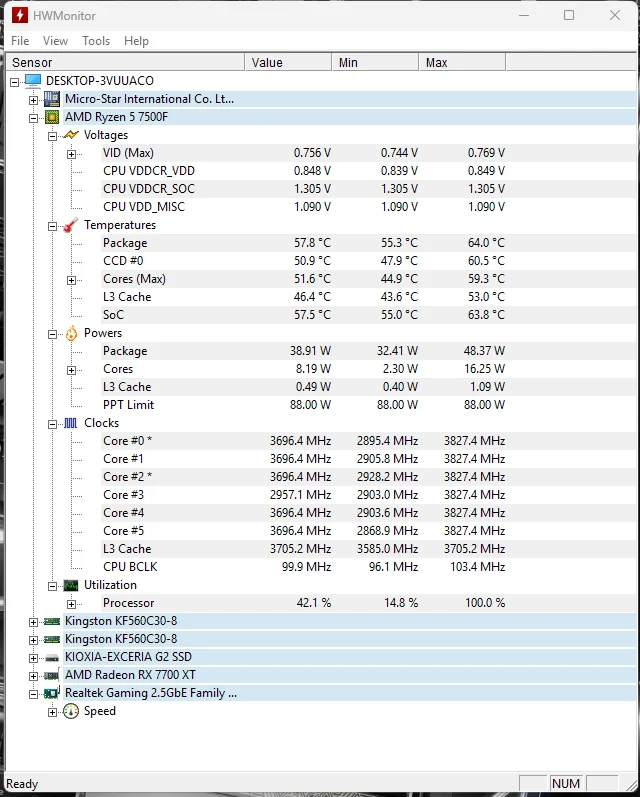Expand the Speed entry

click(x=52, y=712)
